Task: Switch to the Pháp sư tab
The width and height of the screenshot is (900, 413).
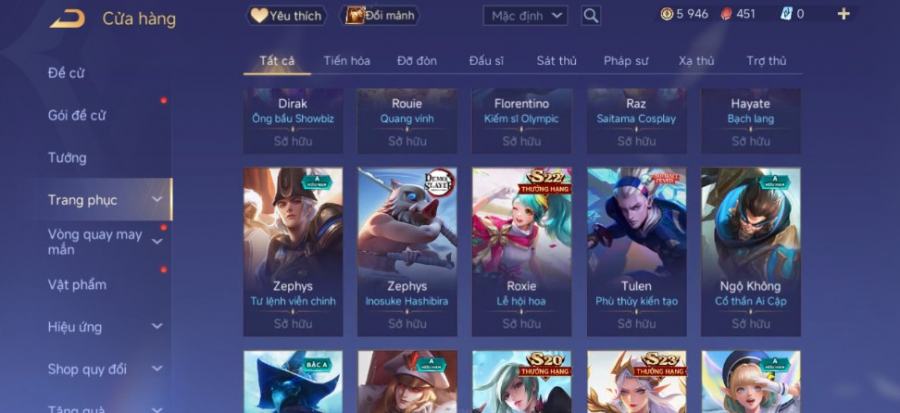Action: pyautogui.click(x=626, y=61)
